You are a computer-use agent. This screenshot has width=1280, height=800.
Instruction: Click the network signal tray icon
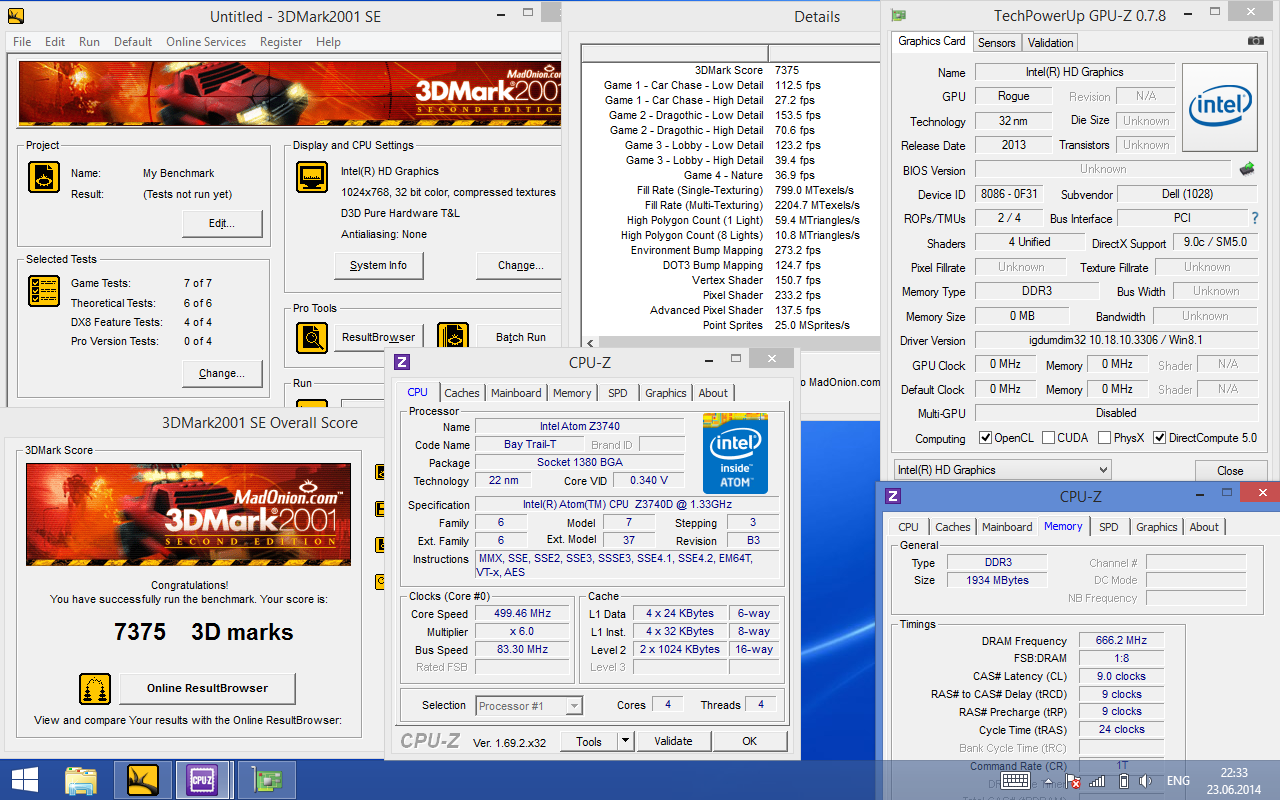click(1097, 781)
